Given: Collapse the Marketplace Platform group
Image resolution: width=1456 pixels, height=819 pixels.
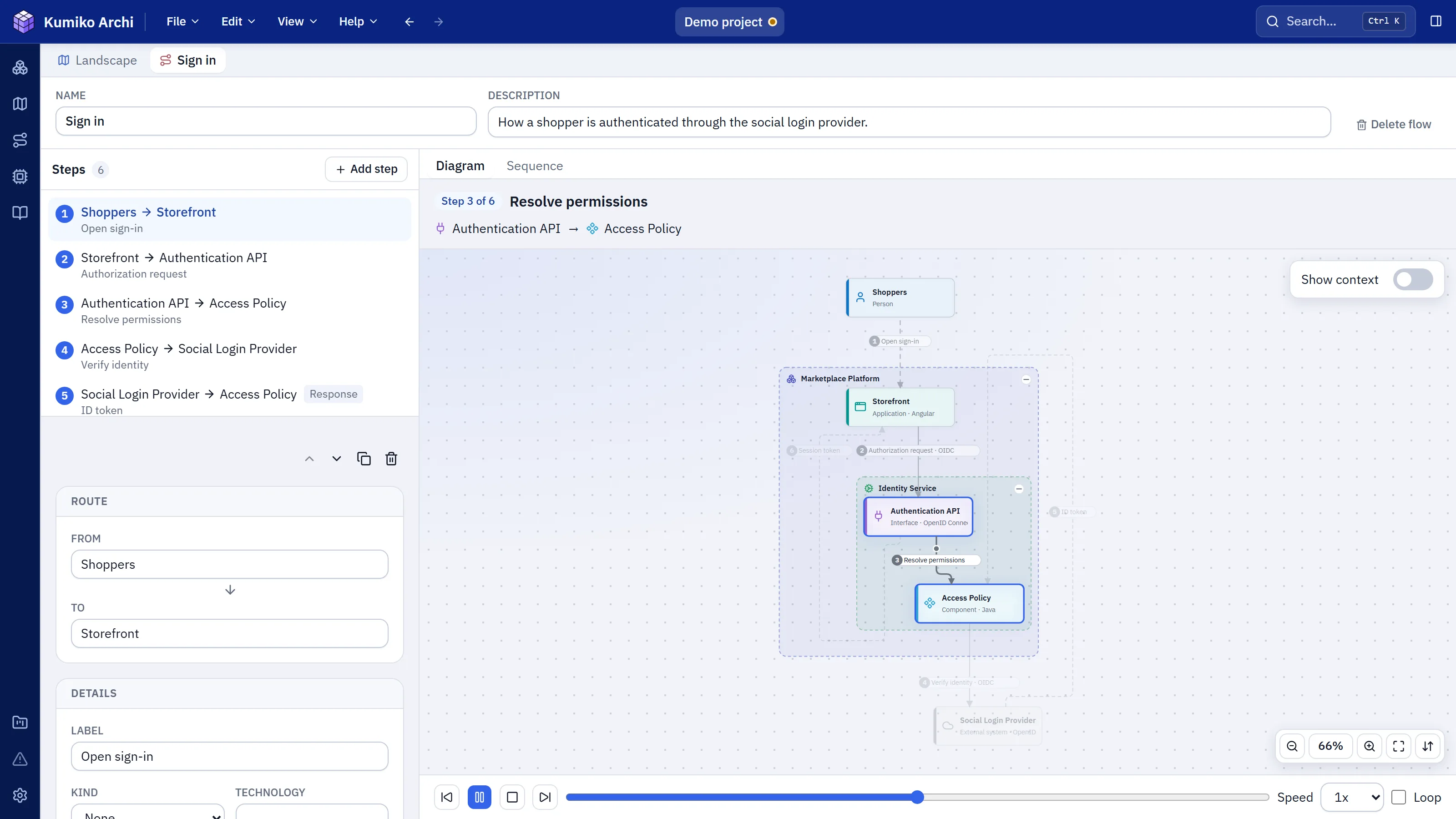Looking at the screenshot, I should tap(1026, 379).
